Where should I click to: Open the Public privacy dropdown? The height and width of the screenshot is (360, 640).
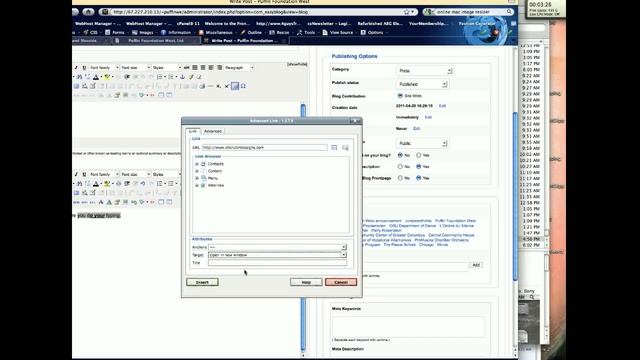point(422,143)
